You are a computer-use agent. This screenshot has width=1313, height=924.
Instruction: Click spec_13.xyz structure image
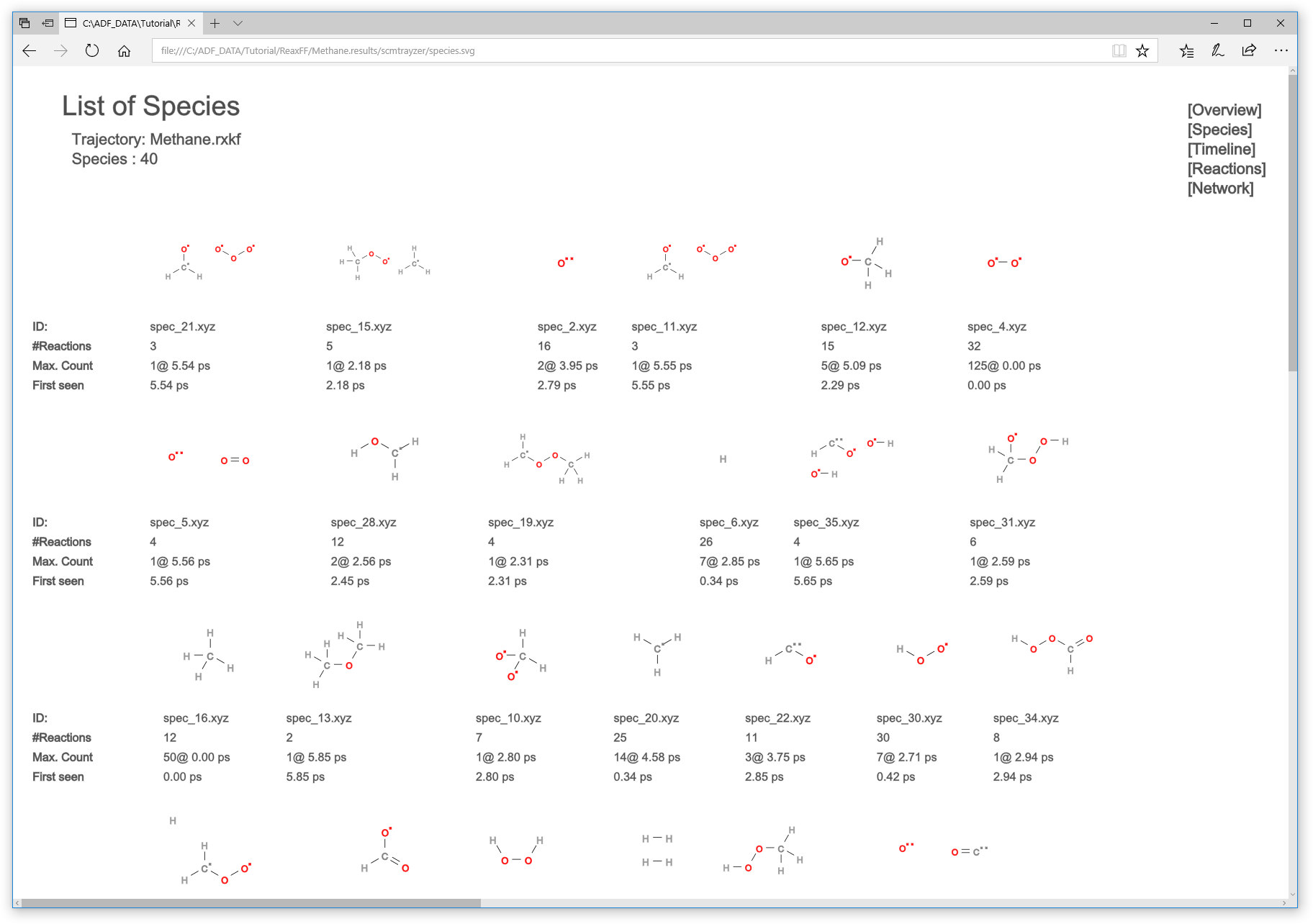[345, 655]
